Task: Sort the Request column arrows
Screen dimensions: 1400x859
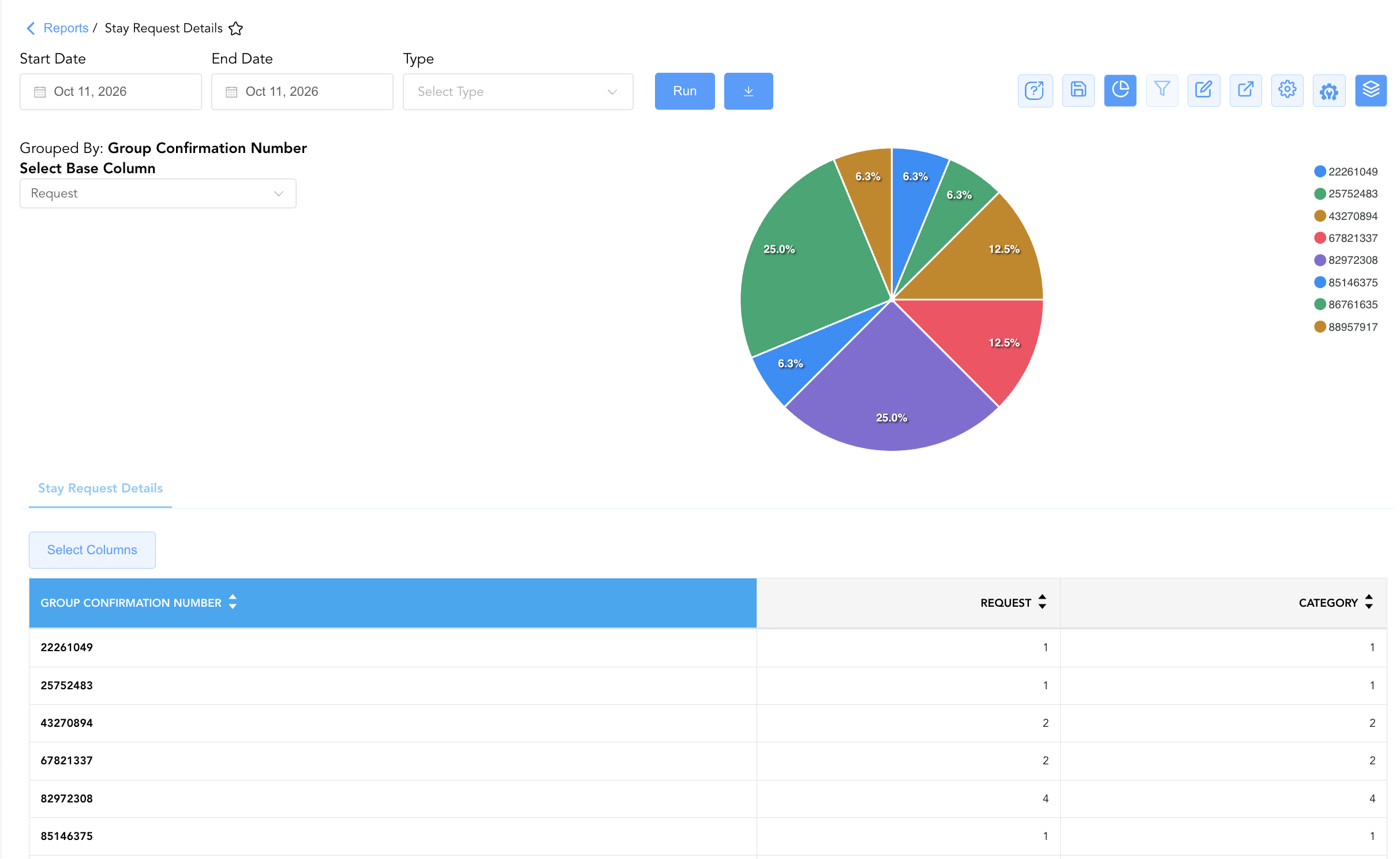Action: 1042,602
